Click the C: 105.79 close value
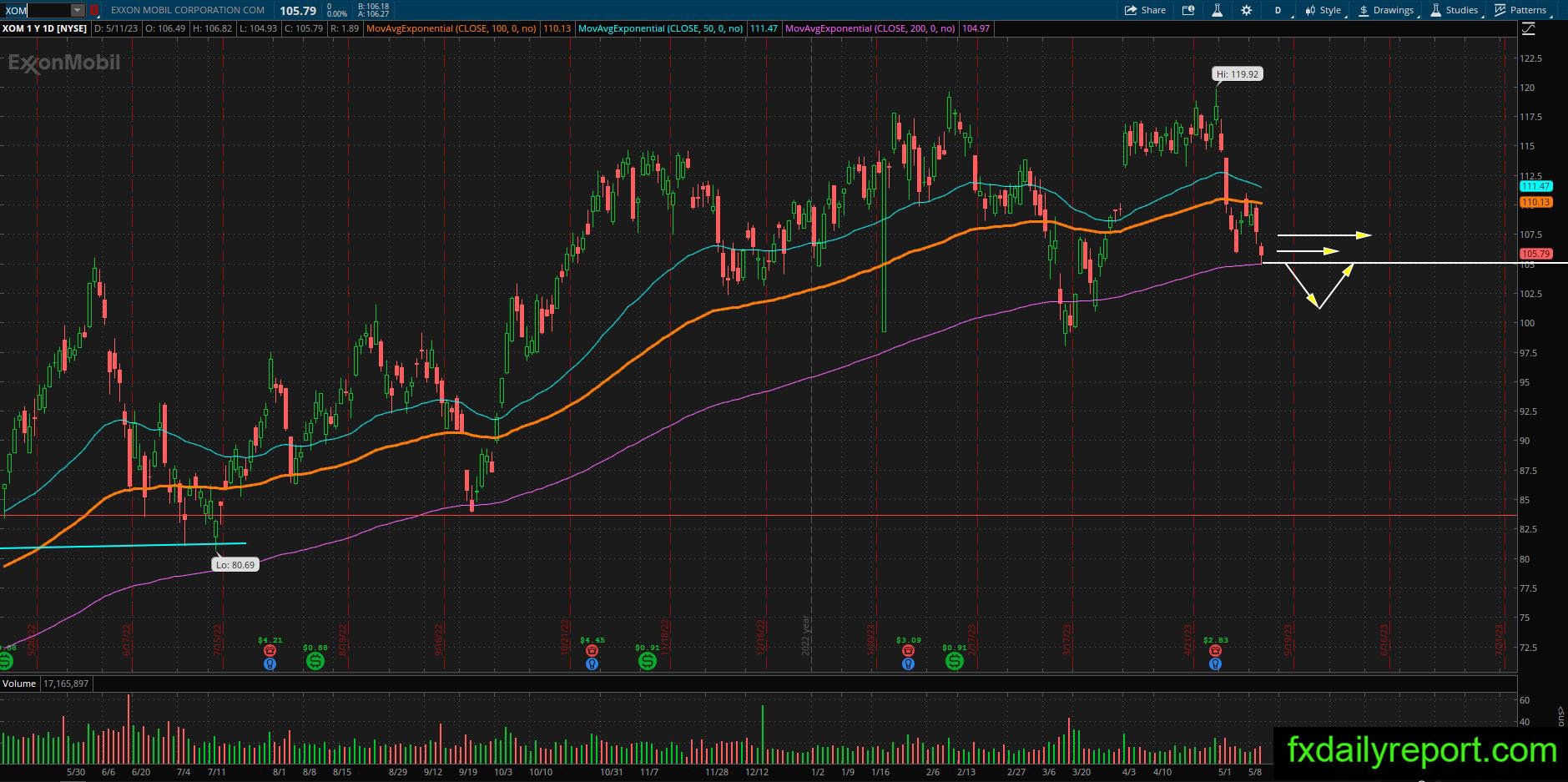This screenshot has width=1568, height=782. [x=304, y=28]
